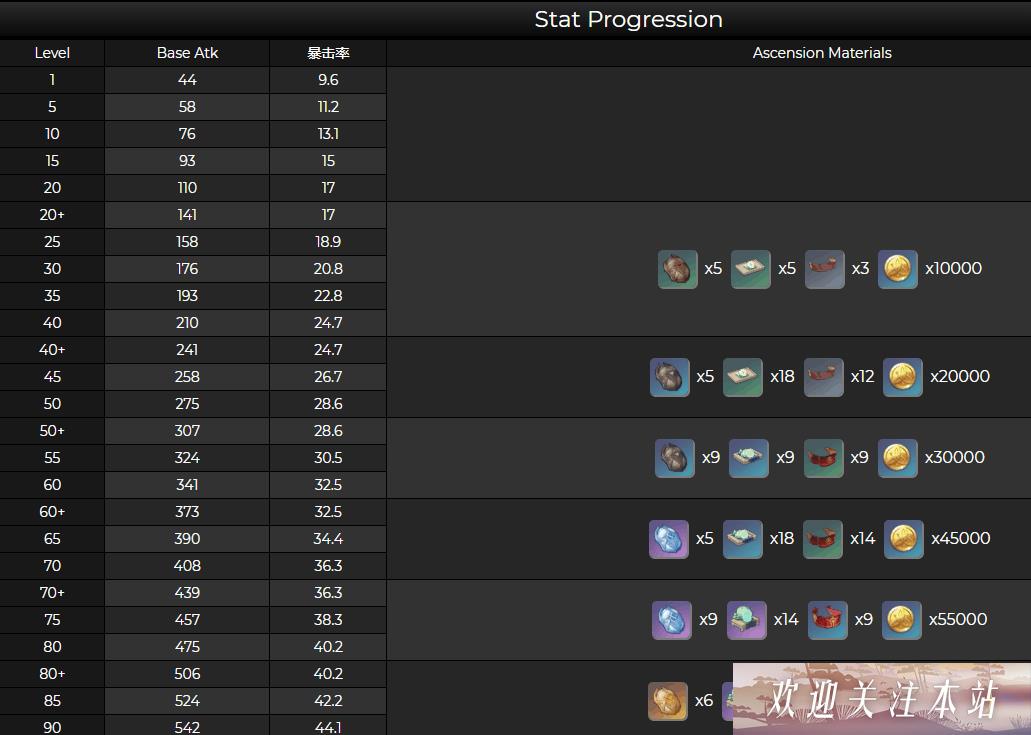1031x735 pixels.
Task: Click the blue tray icon in x30000 row
Action: pyautogui.click(x=748, y=458)
